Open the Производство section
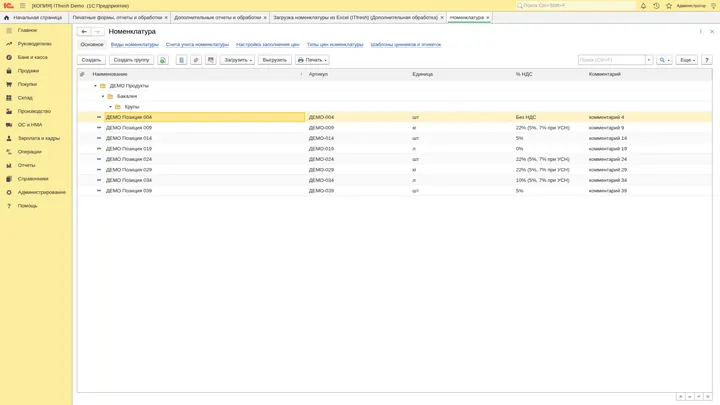Screen dimensions: 720x405 34,111
